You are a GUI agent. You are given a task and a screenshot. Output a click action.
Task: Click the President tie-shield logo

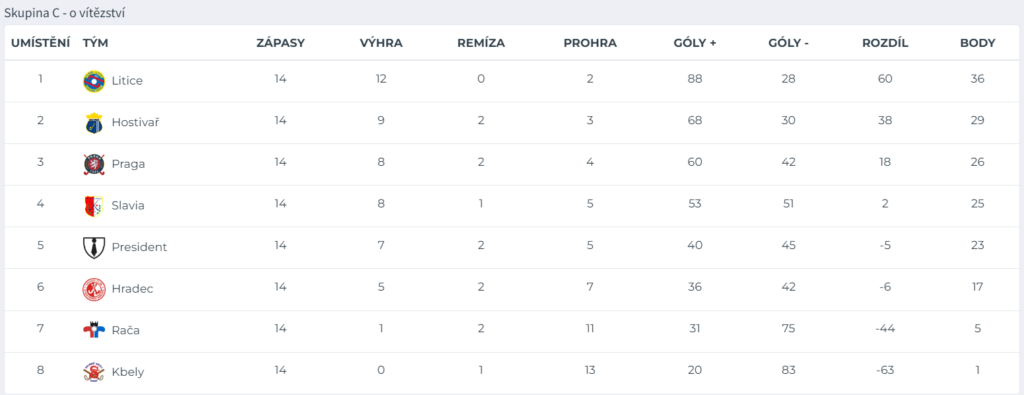(x=94, y=247)
